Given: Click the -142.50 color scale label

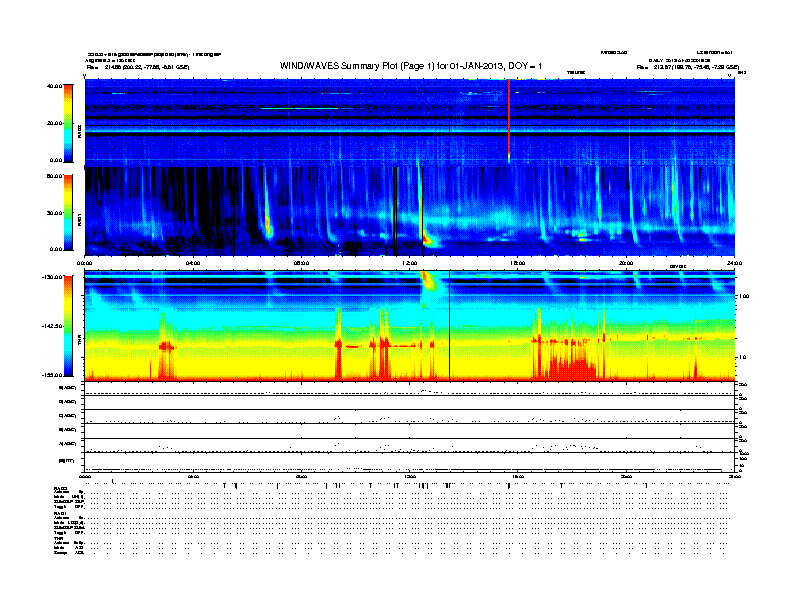Looking at the screenshot, I should coord(52,326).
